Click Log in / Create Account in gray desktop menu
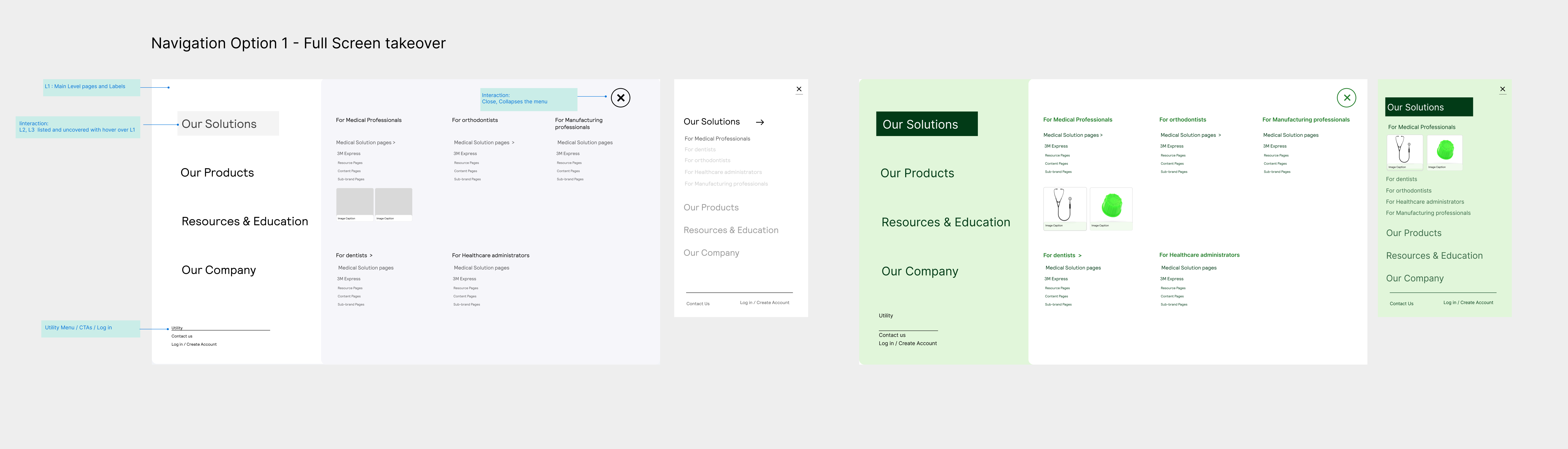This screenshot has height=449, width=1568. coord(194,344)
